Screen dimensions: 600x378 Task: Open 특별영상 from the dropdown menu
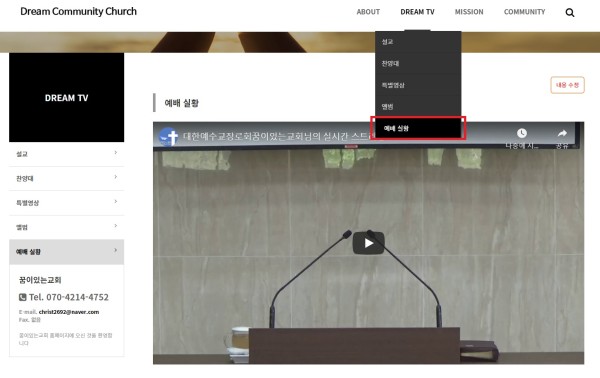point(418,85)
